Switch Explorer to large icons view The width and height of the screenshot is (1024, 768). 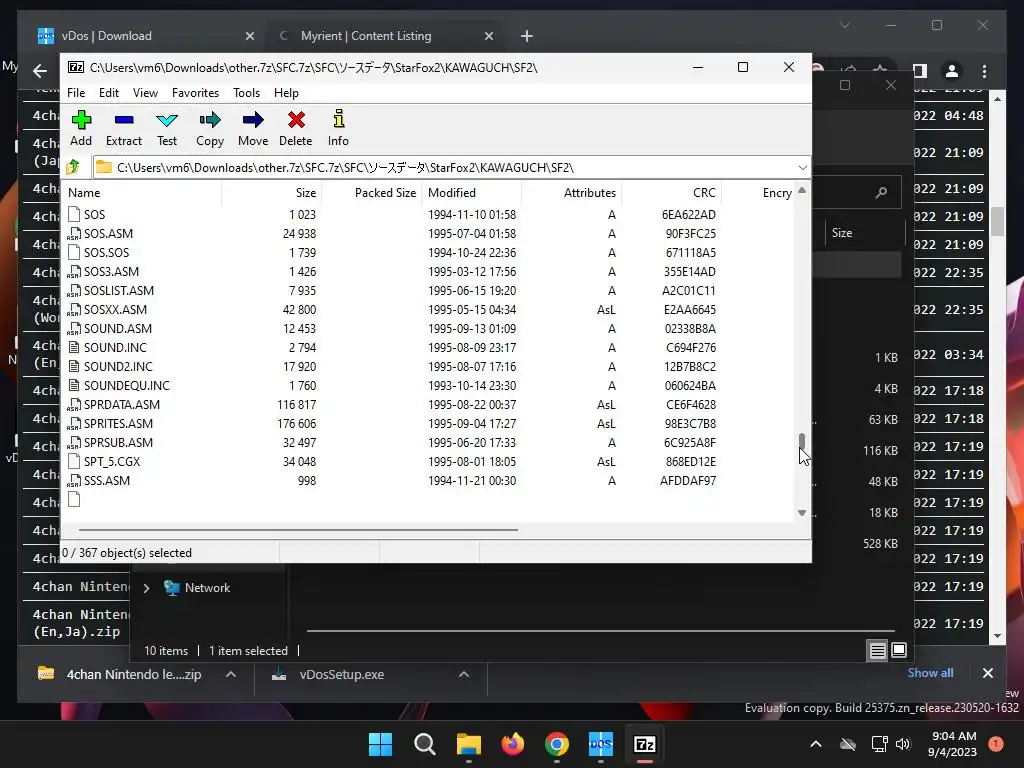(x=899, y=650)
